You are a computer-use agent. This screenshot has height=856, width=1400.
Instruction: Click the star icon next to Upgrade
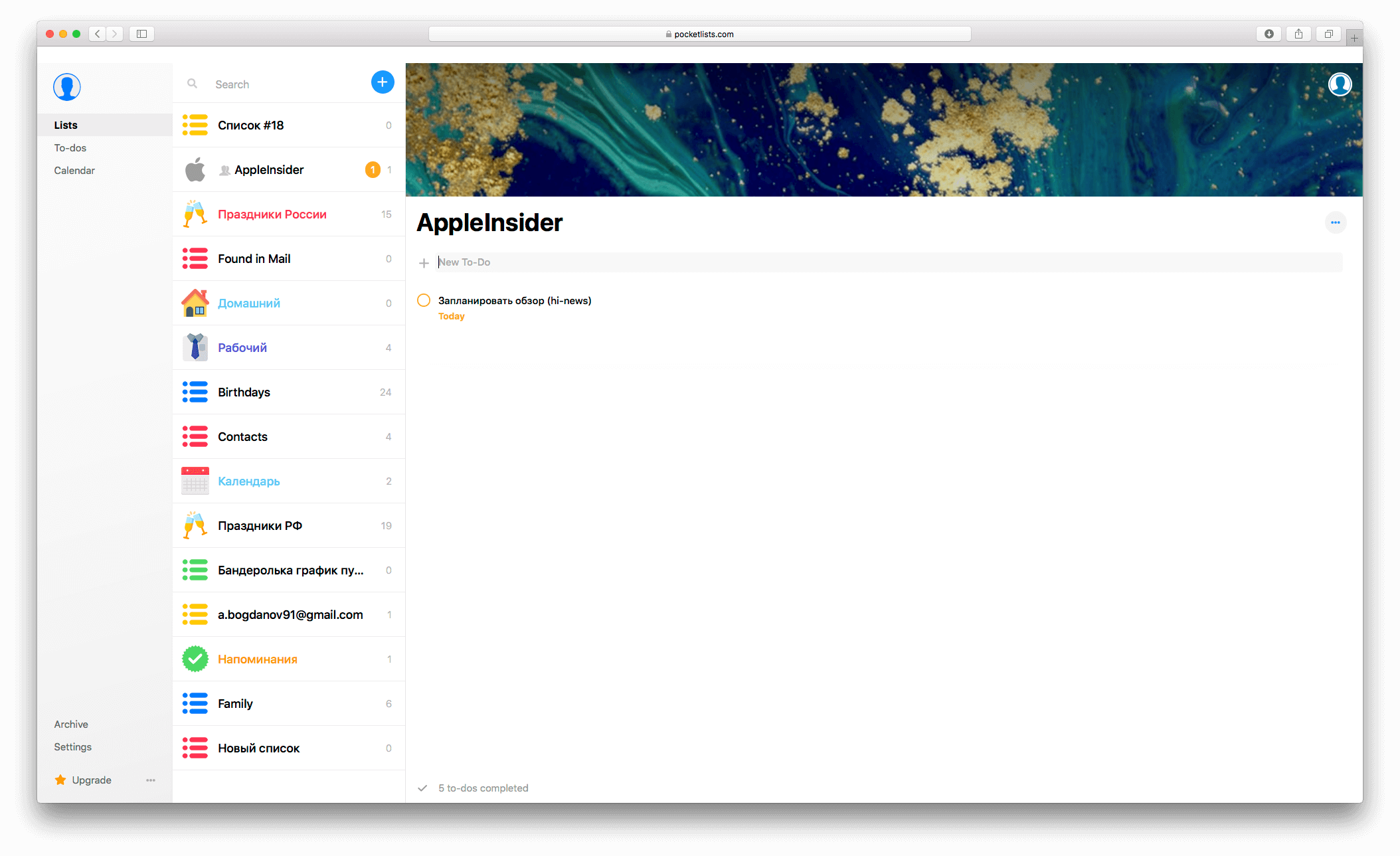[x=60, y=780]
